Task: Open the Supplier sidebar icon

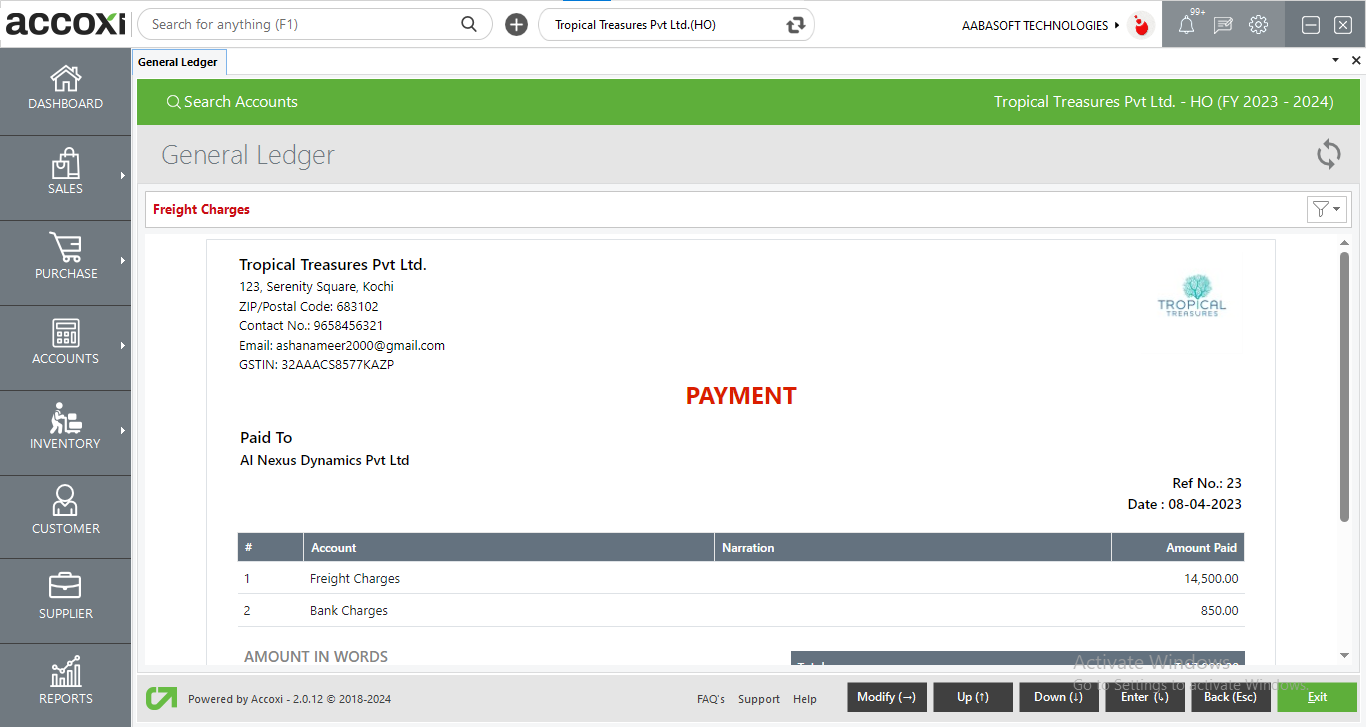Action: click(65, 592)
